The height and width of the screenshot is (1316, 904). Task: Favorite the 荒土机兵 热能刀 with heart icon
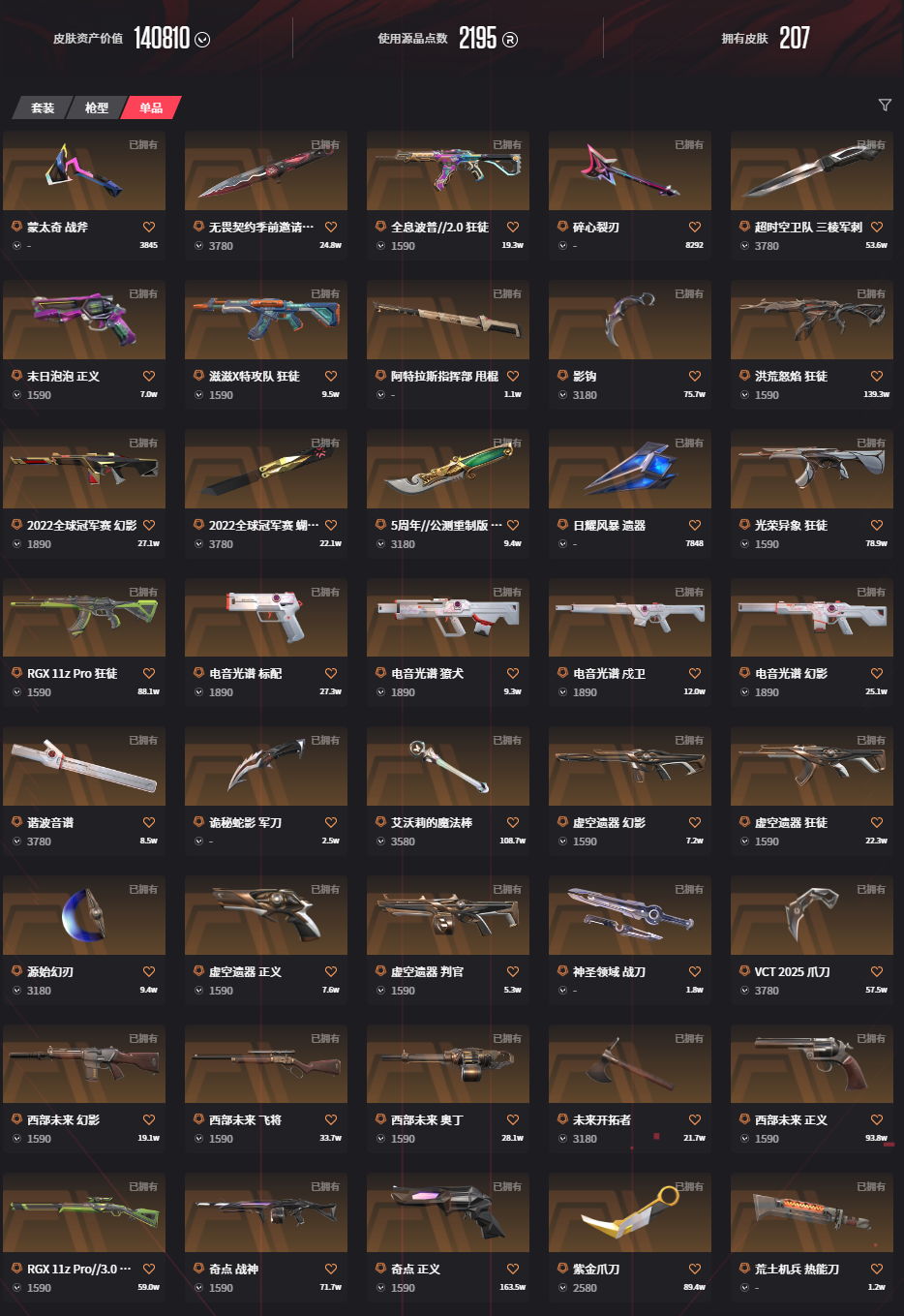coord(877,1269)
